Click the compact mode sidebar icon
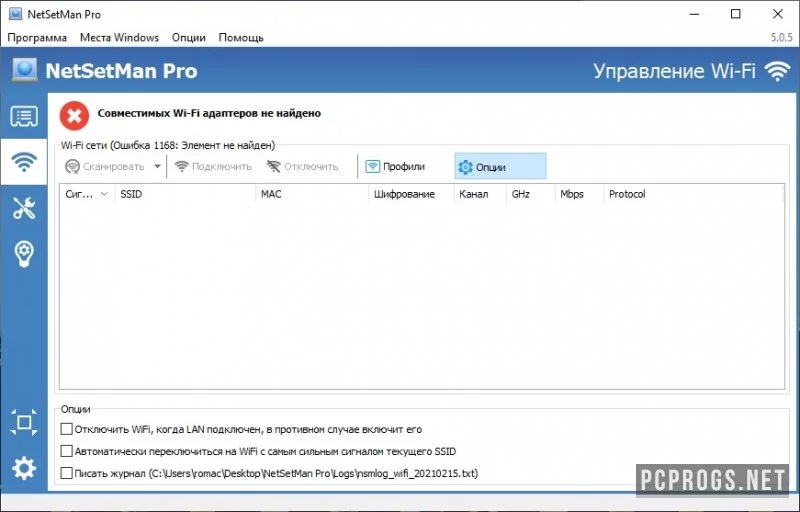This screenshot has width=800, height=512. [24, 422]
